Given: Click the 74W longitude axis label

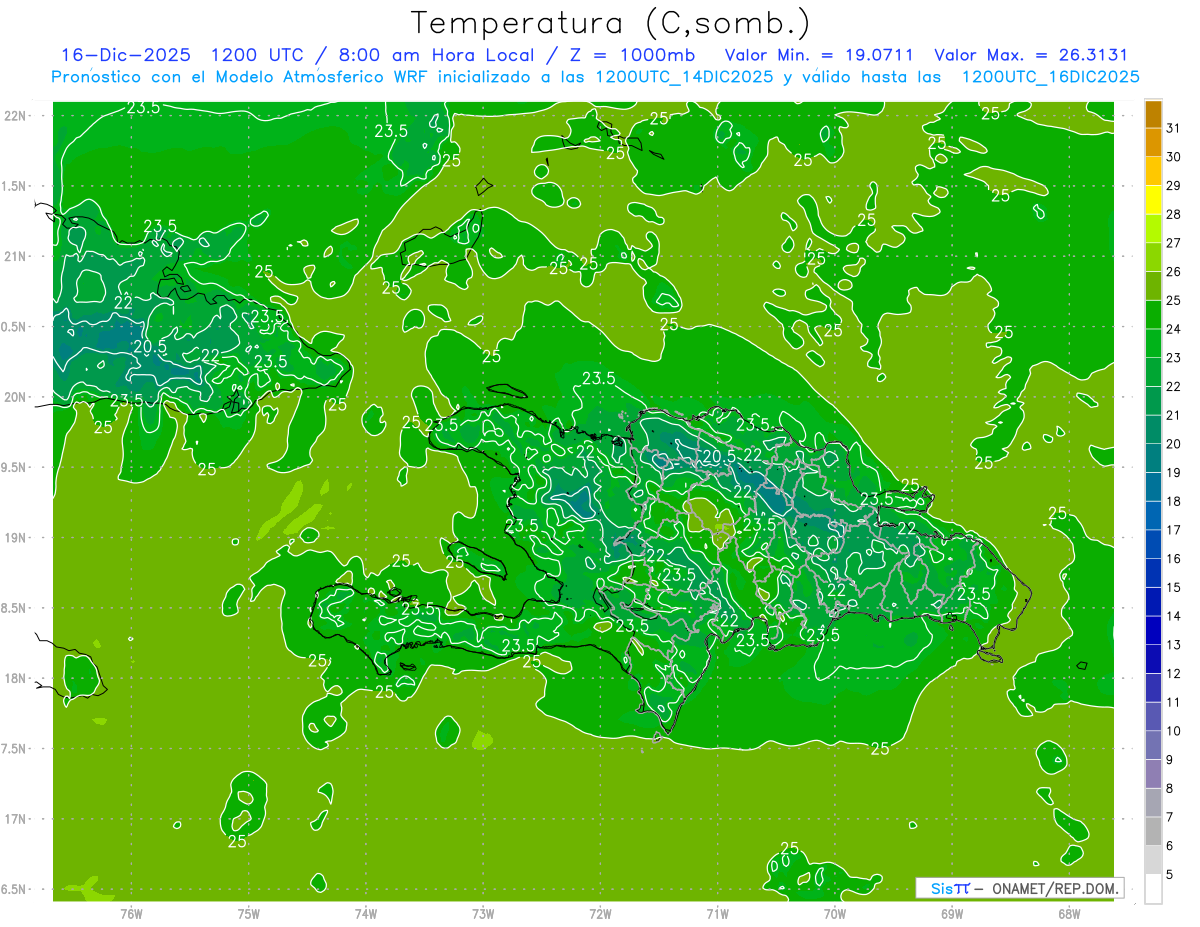Looking at the screenshot, I should click(366, 914).
